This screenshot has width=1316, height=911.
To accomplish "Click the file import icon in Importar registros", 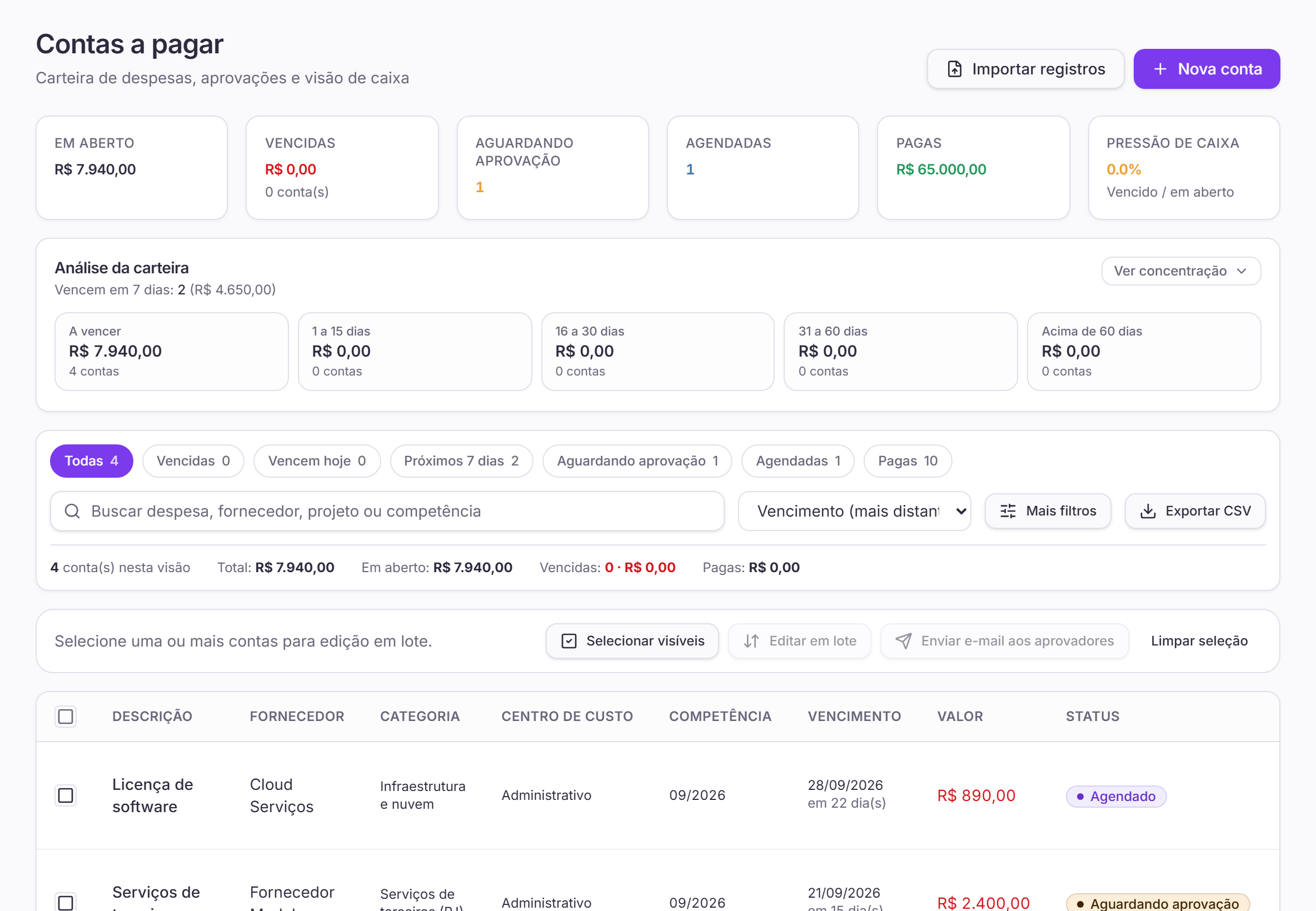I will pos(954,69).
